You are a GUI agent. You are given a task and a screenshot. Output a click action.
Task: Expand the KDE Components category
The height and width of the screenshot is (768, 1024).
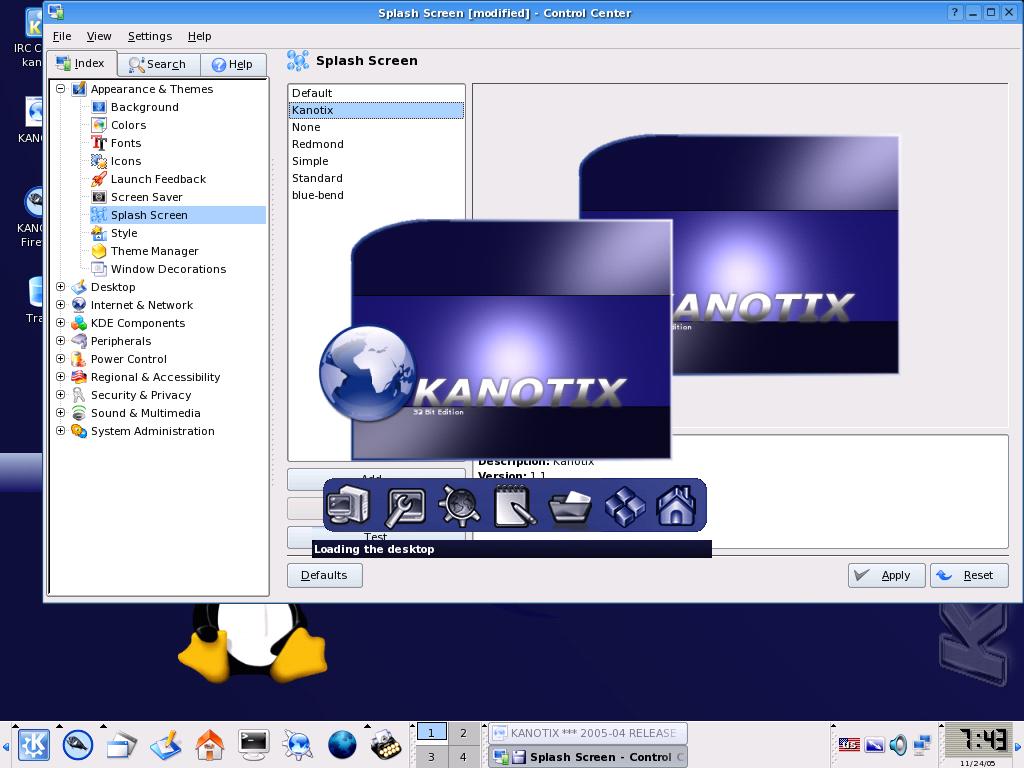[61, 323]
